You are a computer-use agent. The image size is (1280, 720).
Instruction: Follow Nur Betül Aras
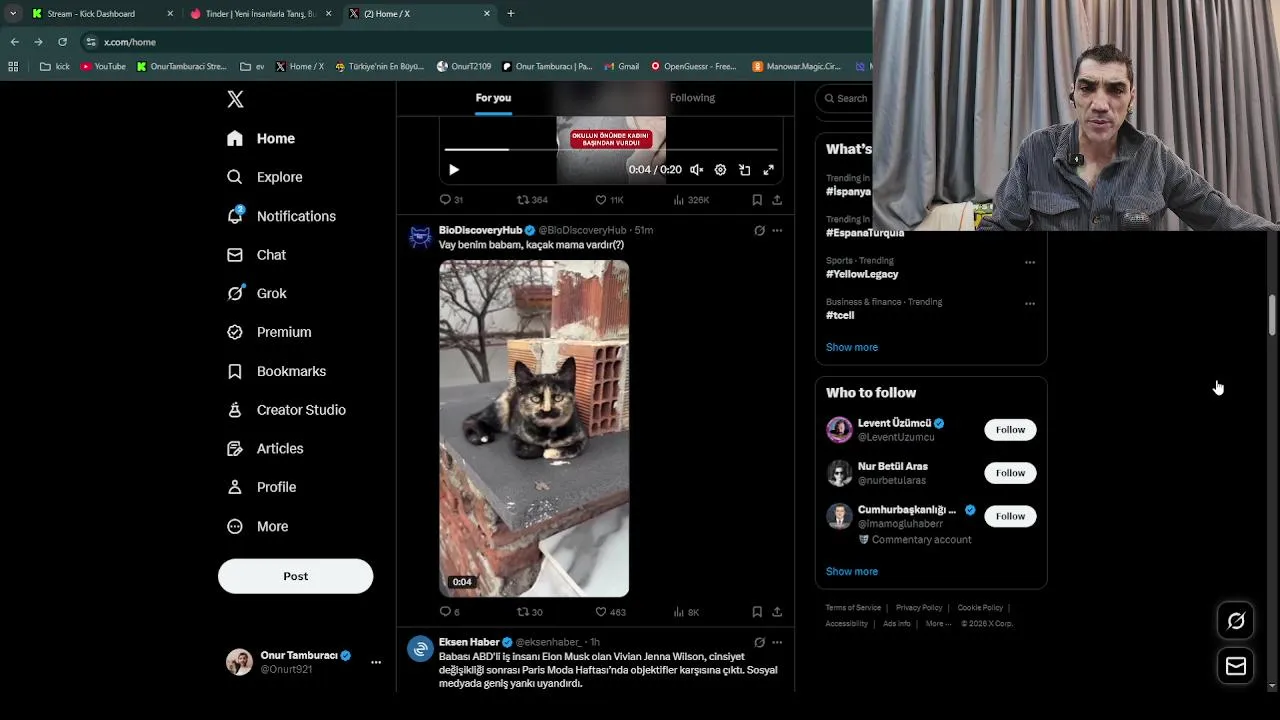[x=1010, y=473]
